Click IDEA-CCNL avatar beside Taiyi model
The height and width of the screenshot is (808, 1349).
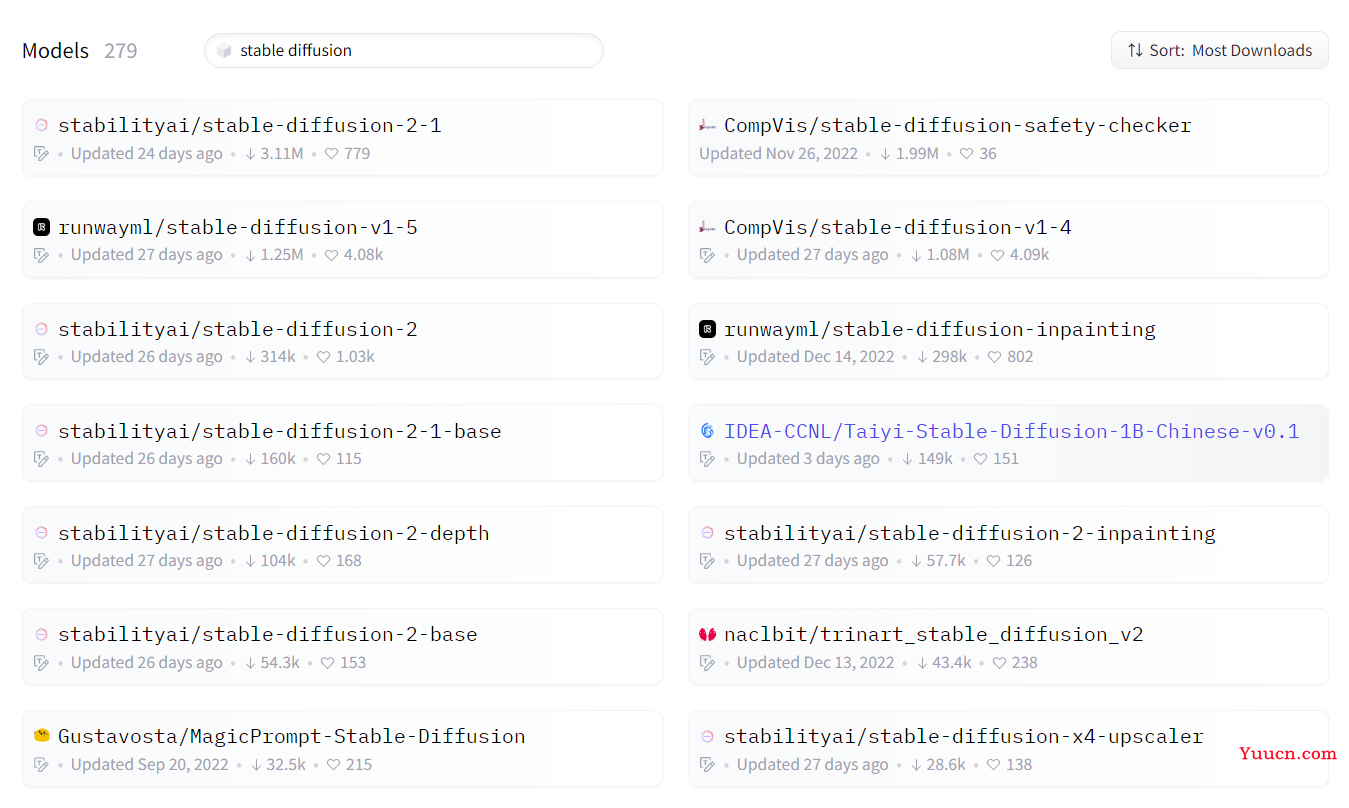coord(707,431)
